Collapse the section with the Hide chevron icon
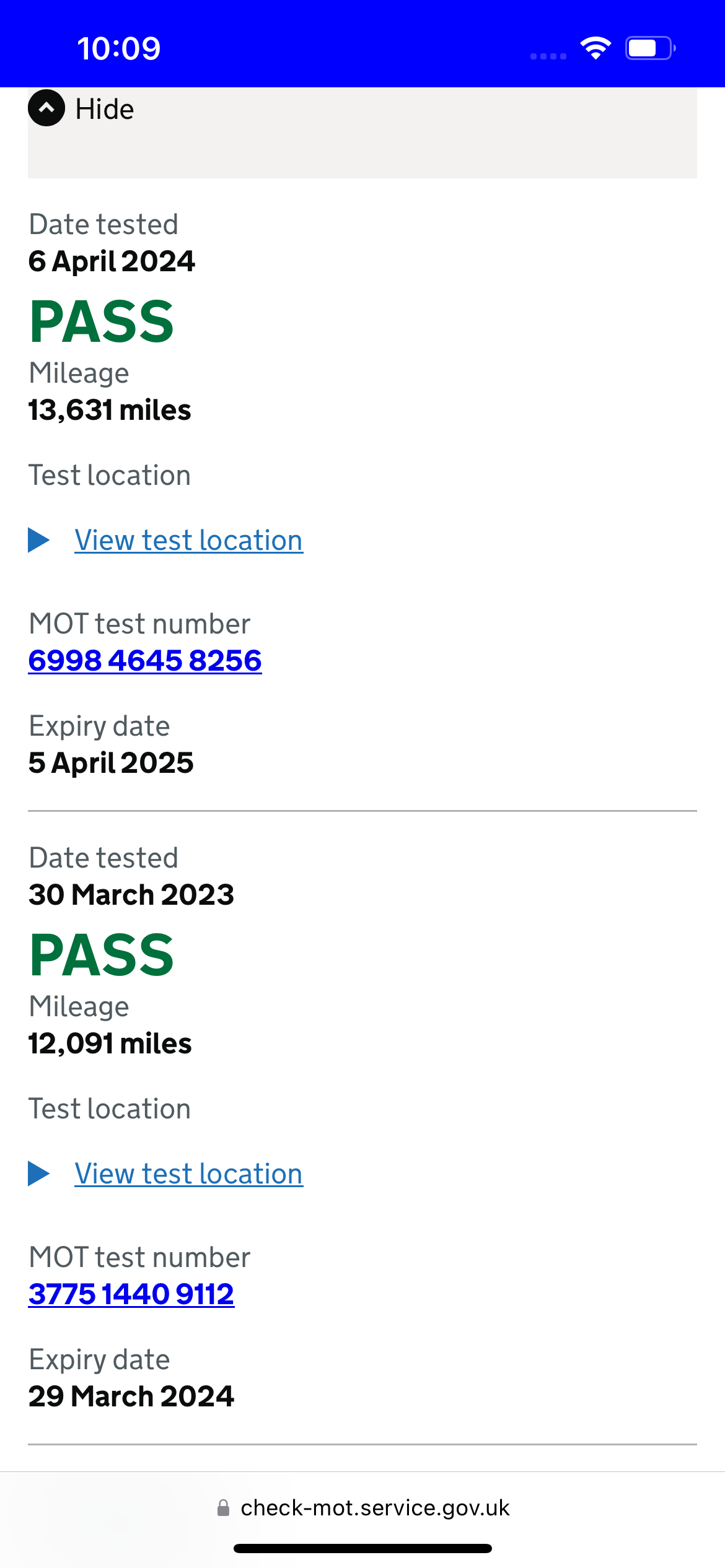This screenshot has width=725, height=1568. 46,108
